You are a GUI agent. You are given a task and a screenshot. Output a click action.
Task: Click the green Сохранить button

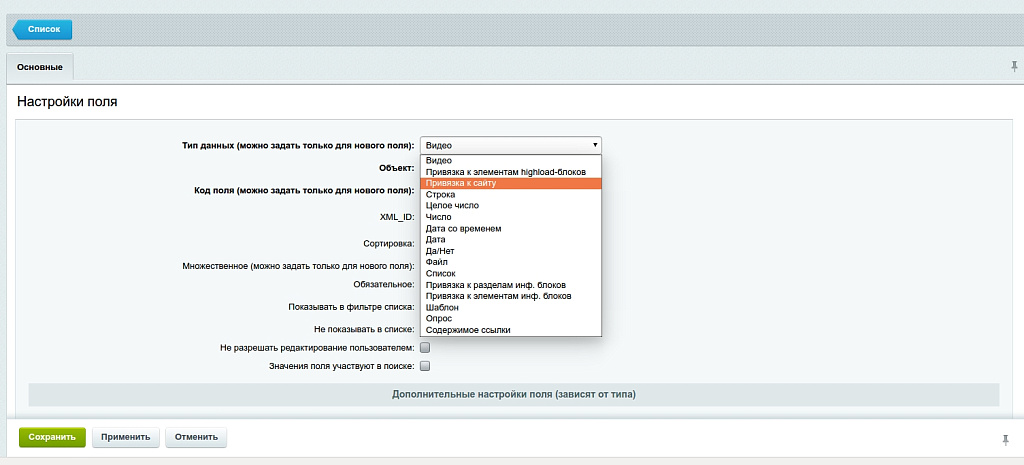point(52,437)
